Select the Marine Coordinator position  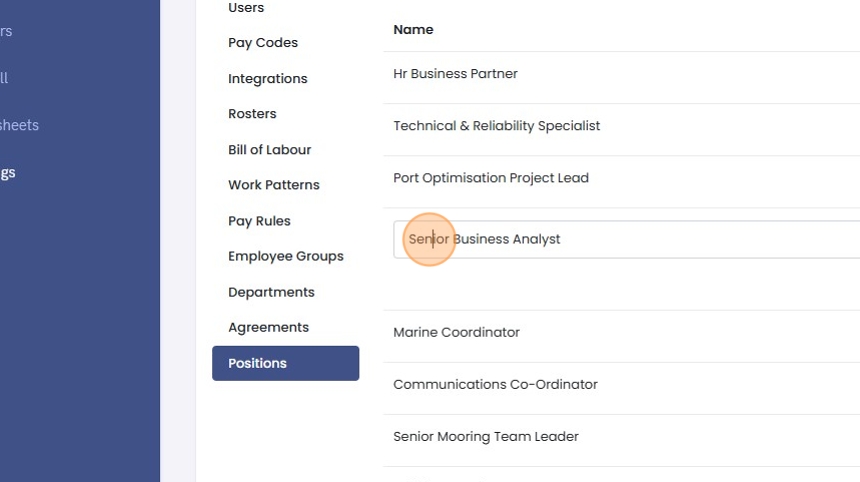pyautogui.click(x=456, y=332)
